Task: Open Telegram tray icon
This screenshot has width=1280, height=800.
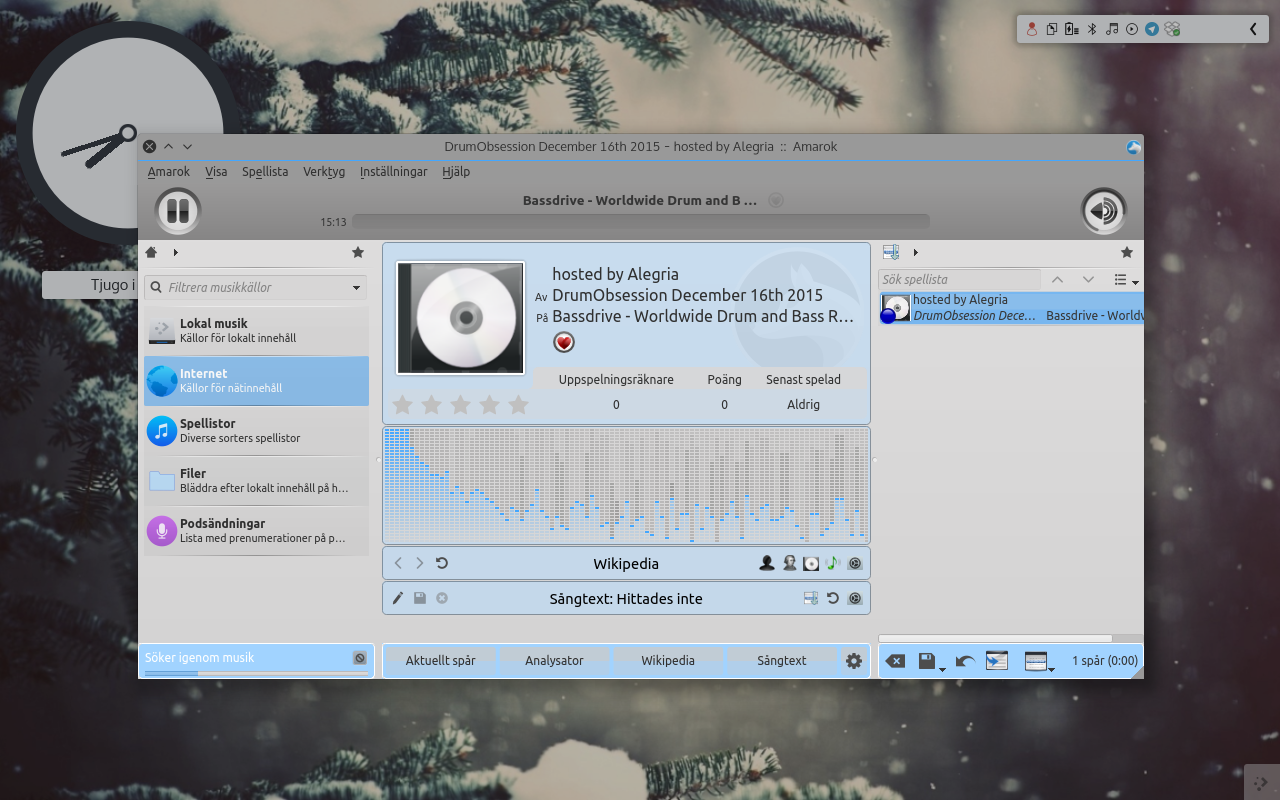Action: (x=1152, y=29)
